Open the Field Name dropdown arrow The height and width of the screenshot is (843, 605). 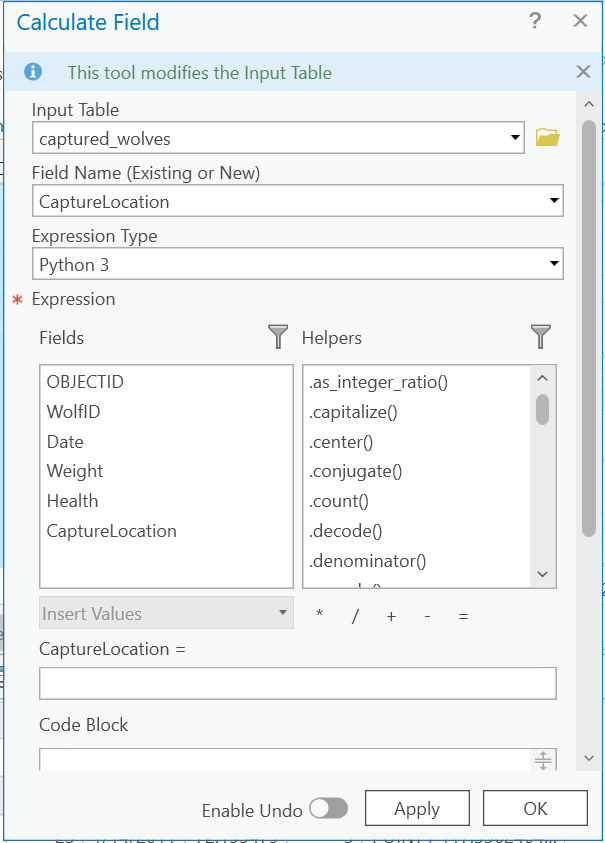(x=554, y=201)
